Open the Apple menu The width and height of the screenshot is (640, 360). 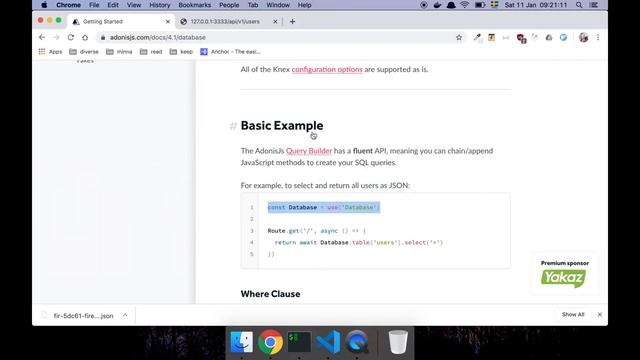44,5
